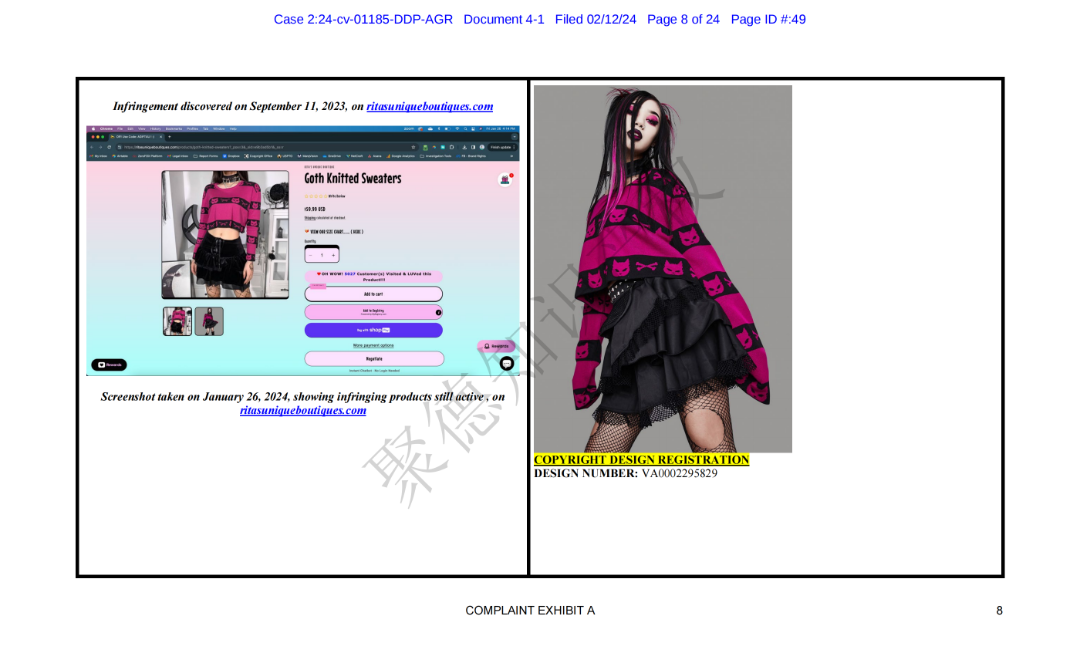
Task: Click the Finish update button in Chrome
Action: [x=502, y=147]
